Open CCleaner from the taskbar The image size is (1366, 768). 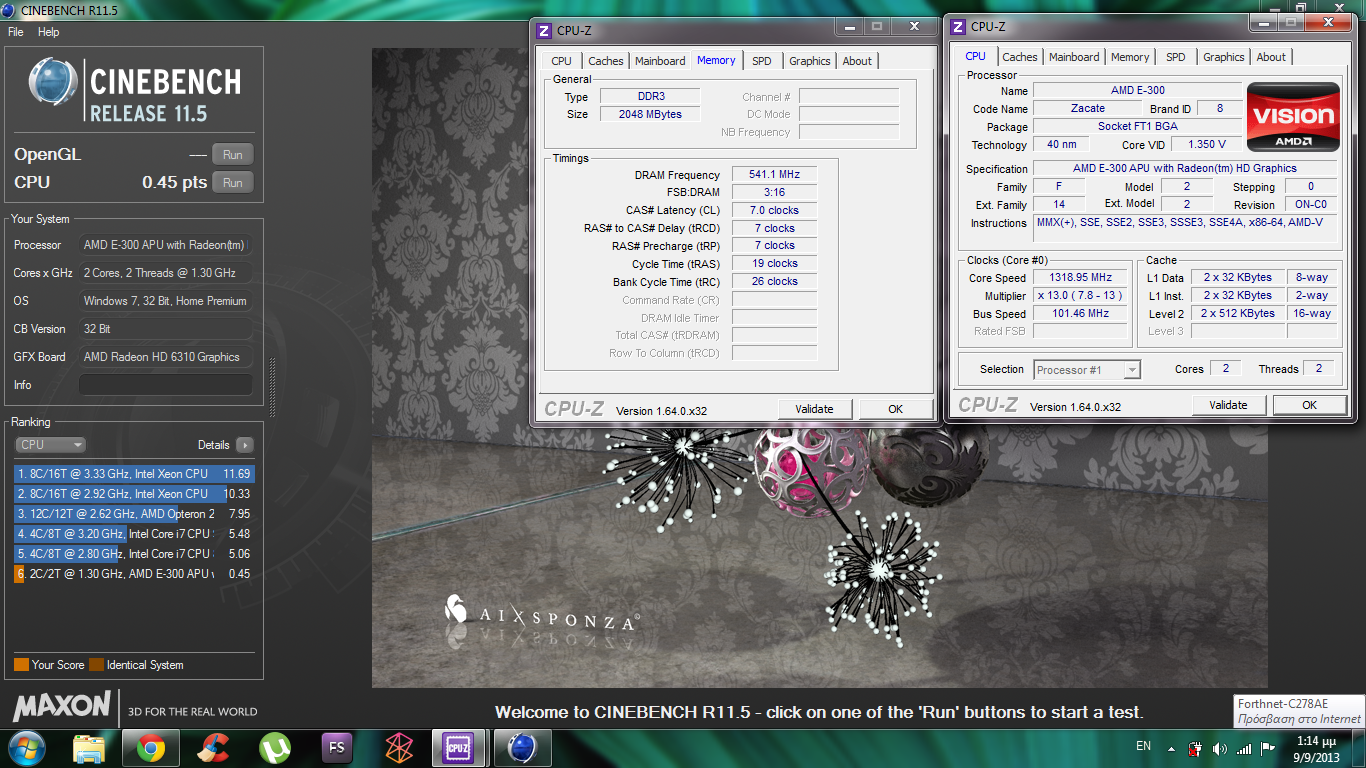click(x=213, y=748)
